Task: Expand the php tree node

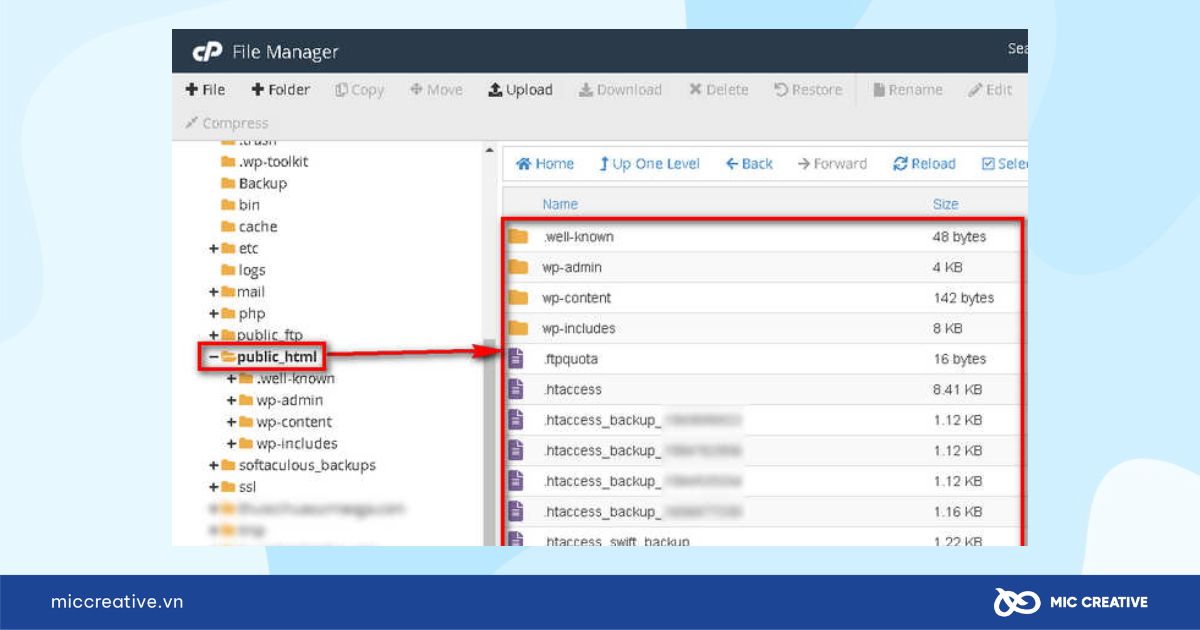Action: 213,313
